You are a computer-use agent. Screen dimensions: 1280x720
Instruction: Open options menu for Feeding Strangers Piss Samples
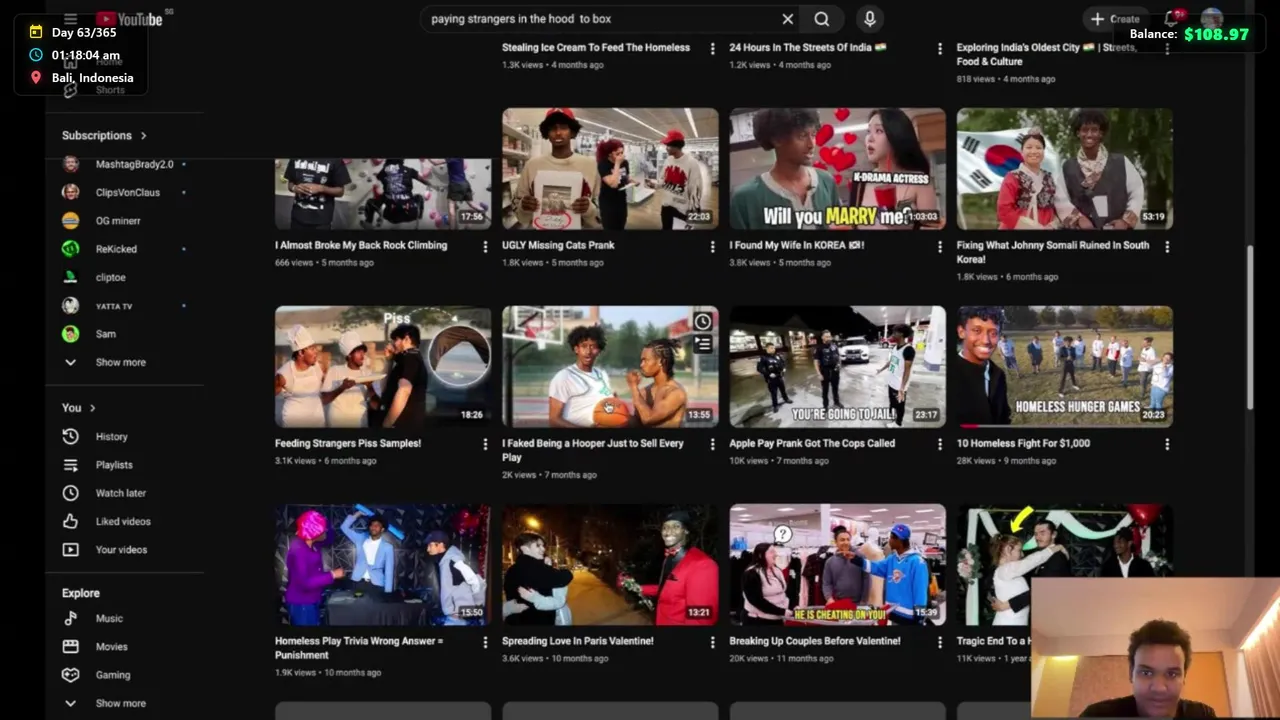pos(485,444)
